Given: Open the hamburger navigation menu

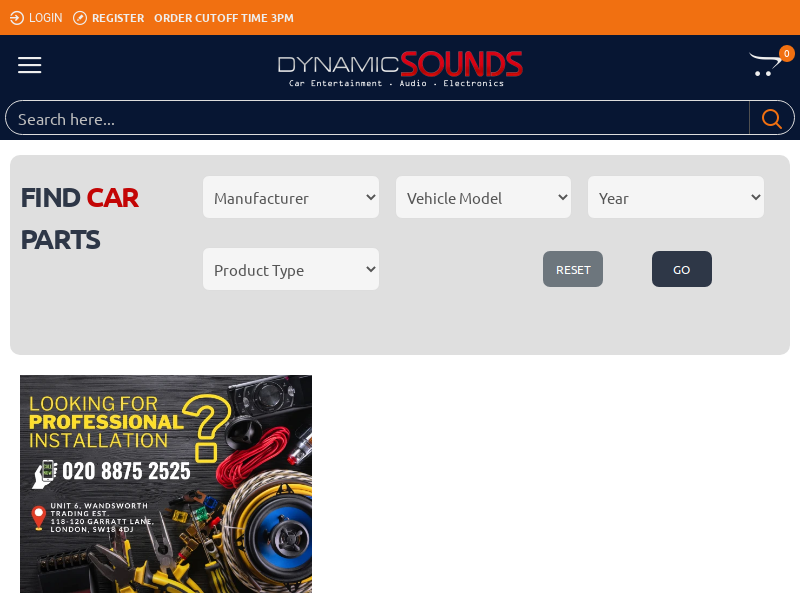Looking at the screenshot, I should click(x=30, y=65).
